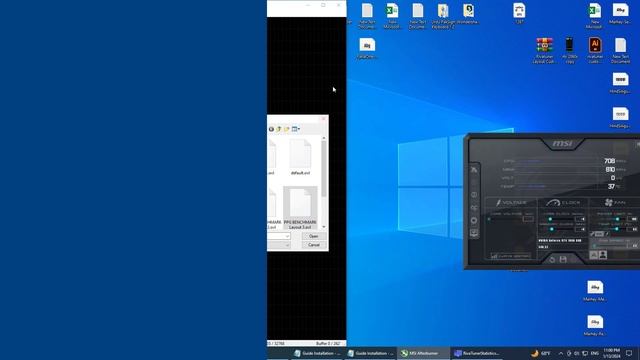Open the taskbar clock and date
Image resolution: width=640 pixels, height=360 pixels.
click(x=611, y=353)
